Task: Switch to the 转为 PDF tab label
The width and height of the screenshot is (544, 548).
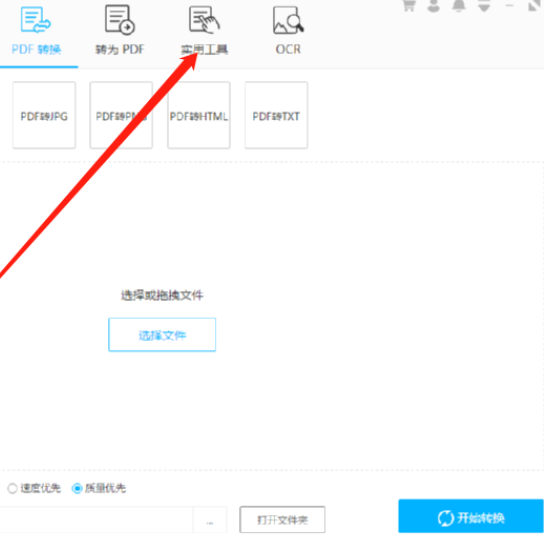Action: [x=120, y=49]
